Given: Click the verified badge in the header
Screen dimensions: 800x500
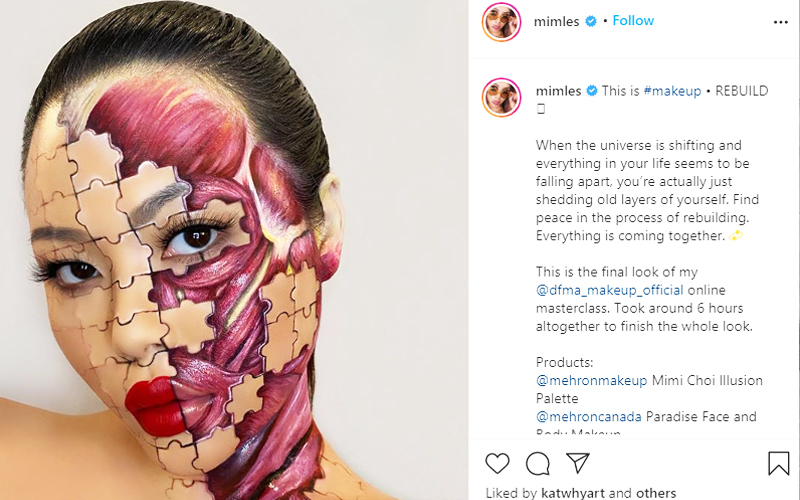Looking at the screenshot, I should click(x=592, y=21).
